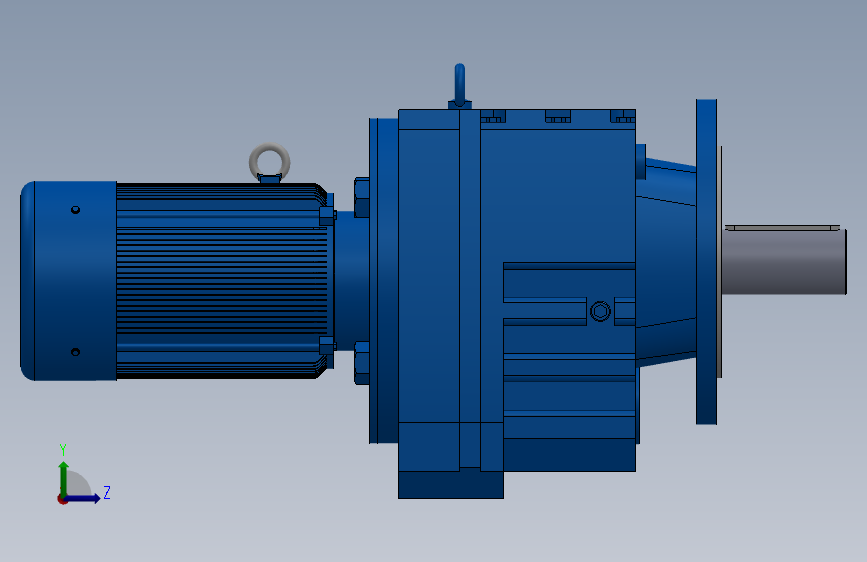Click the "Y" axis label
Image resolution: width=867 pixels, height=562 pixels.
63,450
